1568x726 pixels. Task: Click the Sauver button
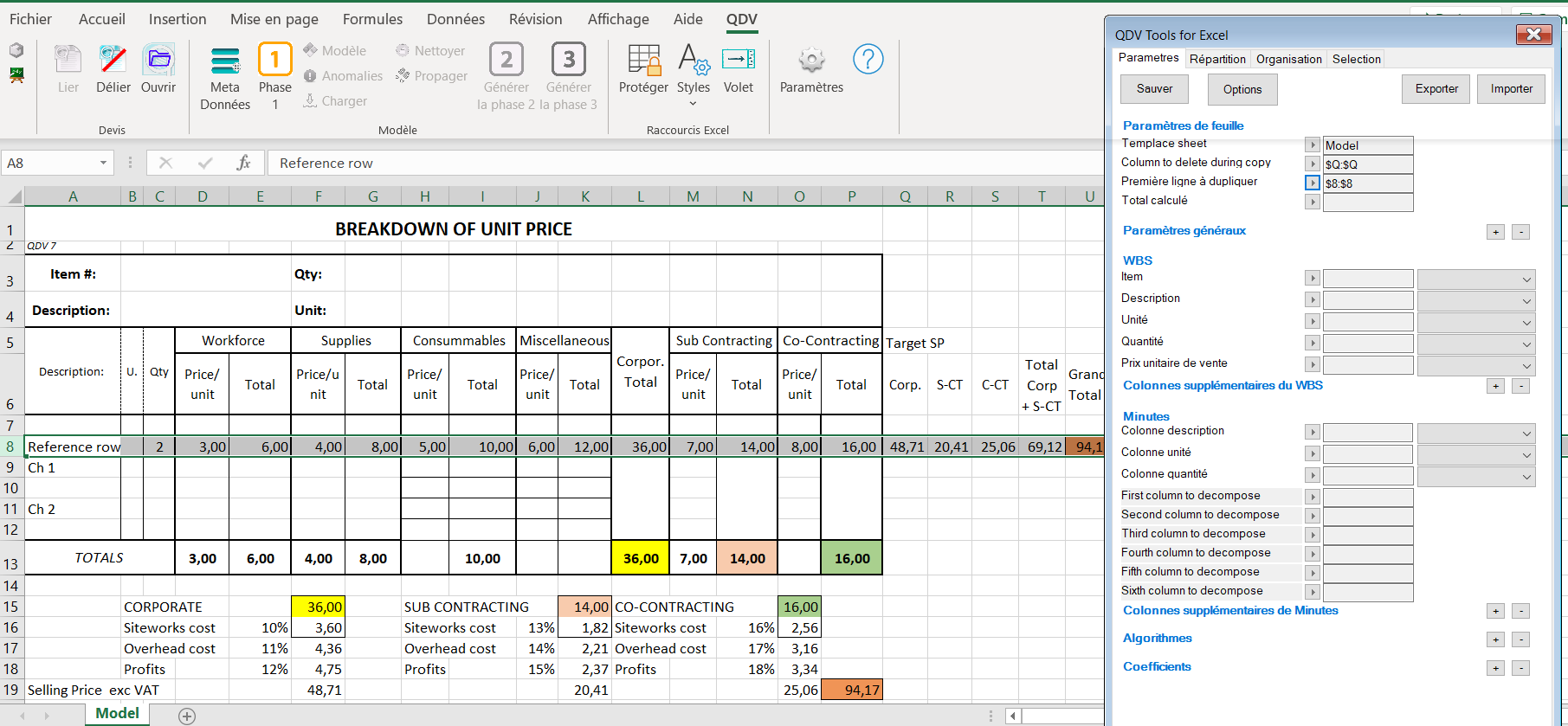pyautogui.click(x=1154, y=89)
